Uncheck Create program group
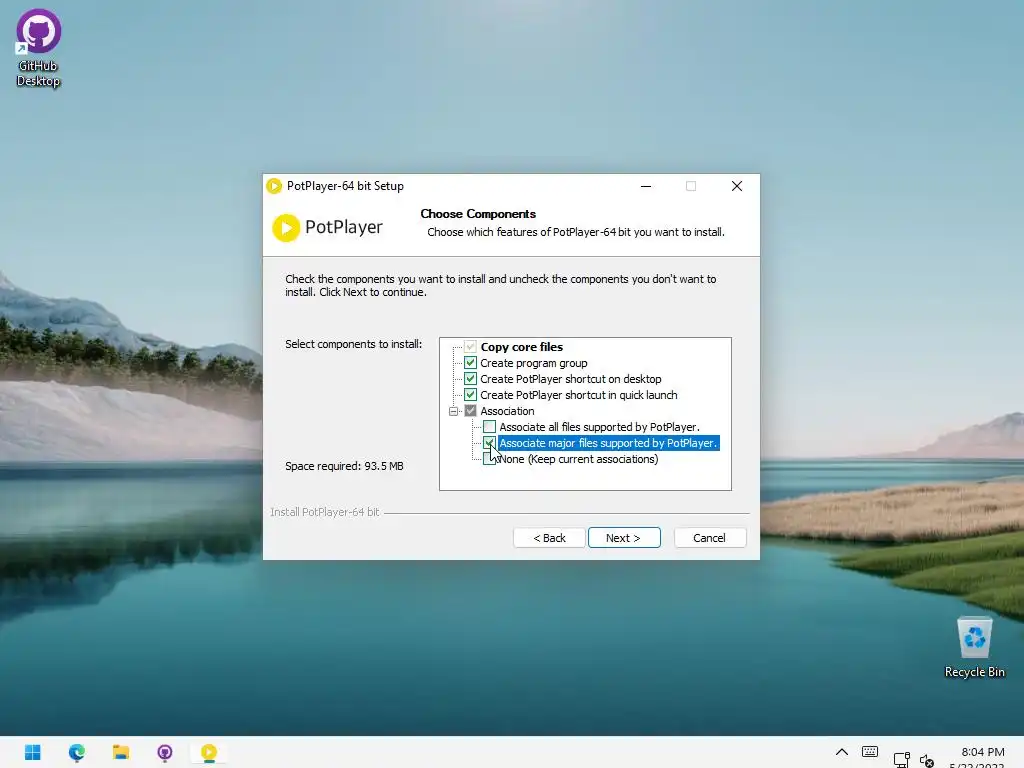The height and width of the screenshot is (768, 1024). (470, 362)
